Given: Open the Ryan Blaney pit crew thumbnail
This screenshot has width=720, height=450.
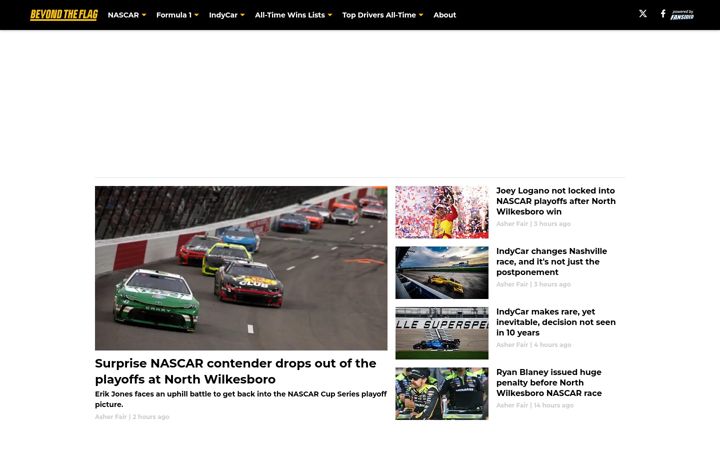Looking at the screenshot, I should (442, 394).
